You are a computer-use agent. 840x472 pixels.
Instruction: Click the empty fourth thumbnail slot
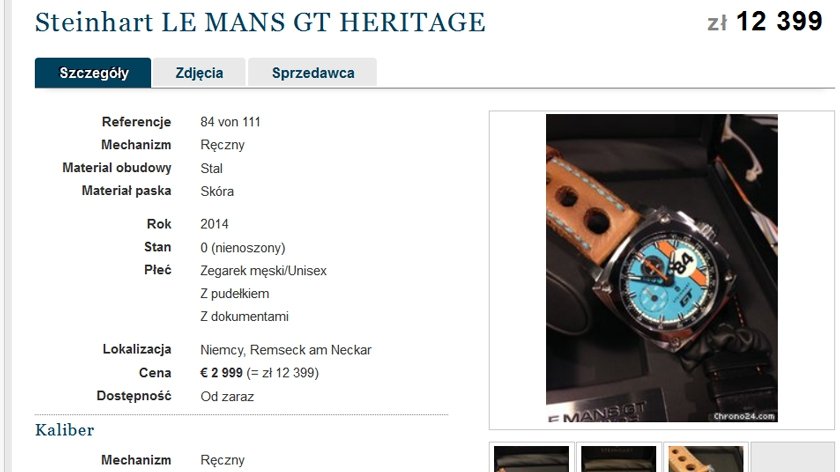(793, 458)
